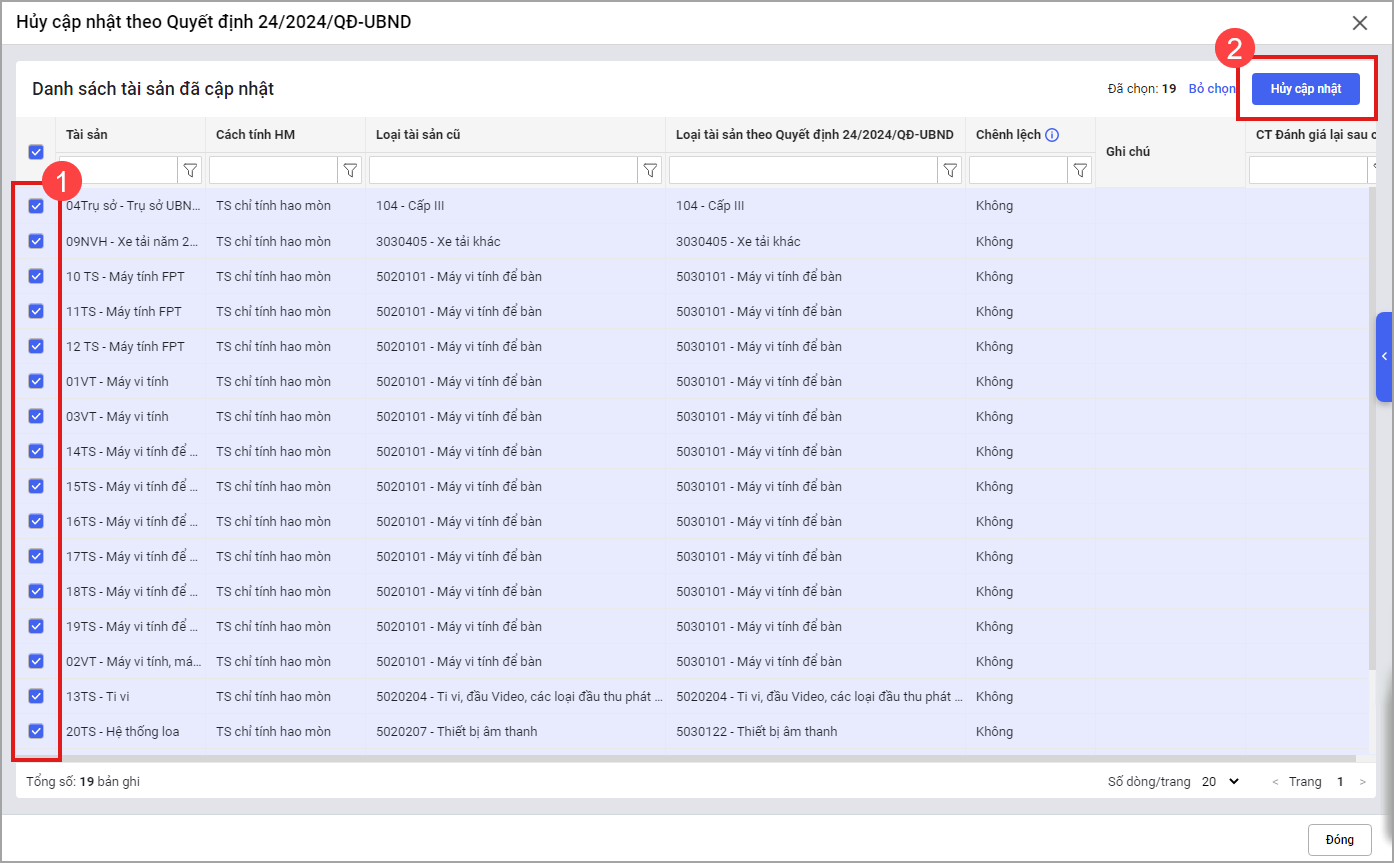Open the Số dòng/trang rows-per-page dropdown
The height and width of the screenshot is (863, 1394).
click(x=1220, y=782)
